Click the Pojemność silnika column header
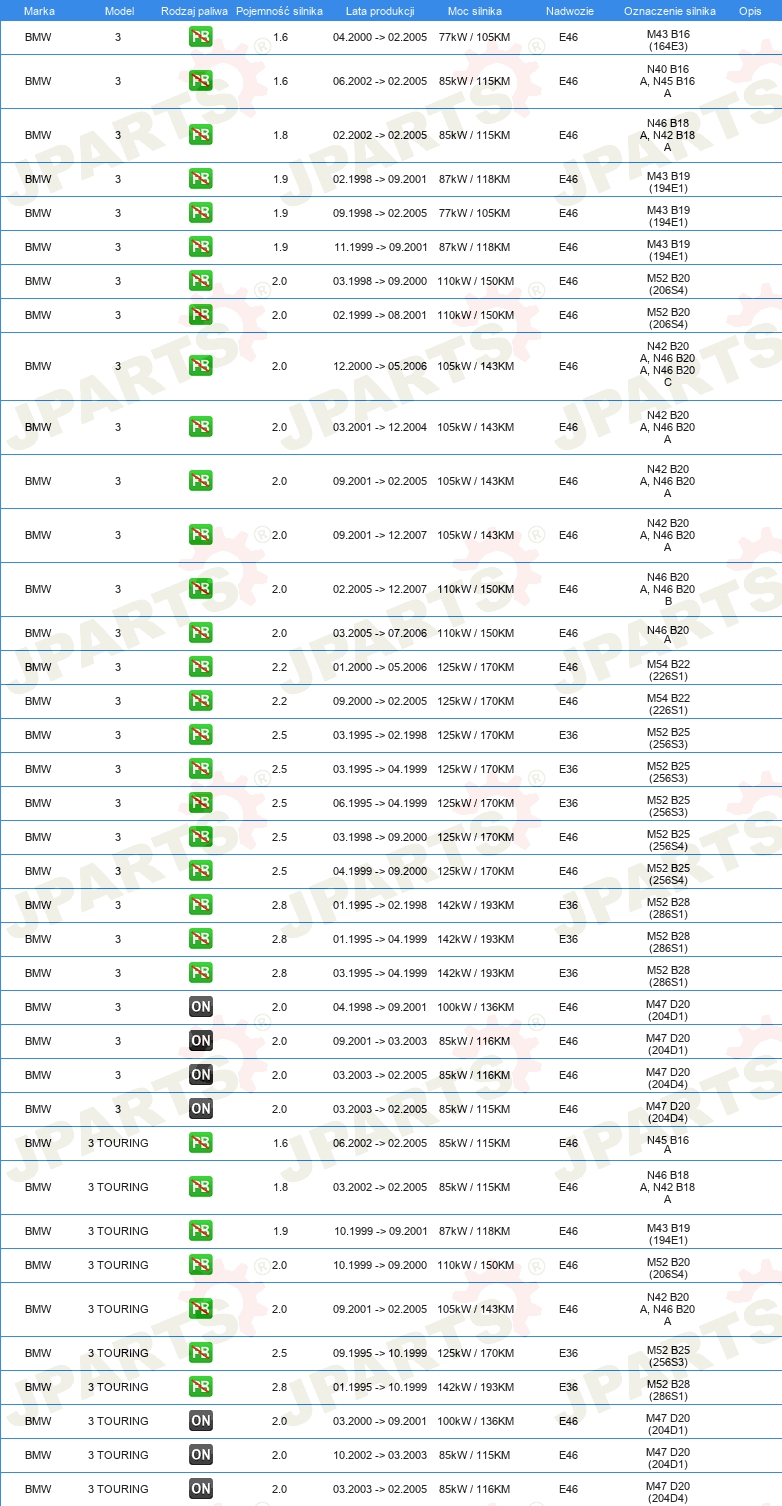Viewport: 782px width, 1506px height. [x=279, y=10]
